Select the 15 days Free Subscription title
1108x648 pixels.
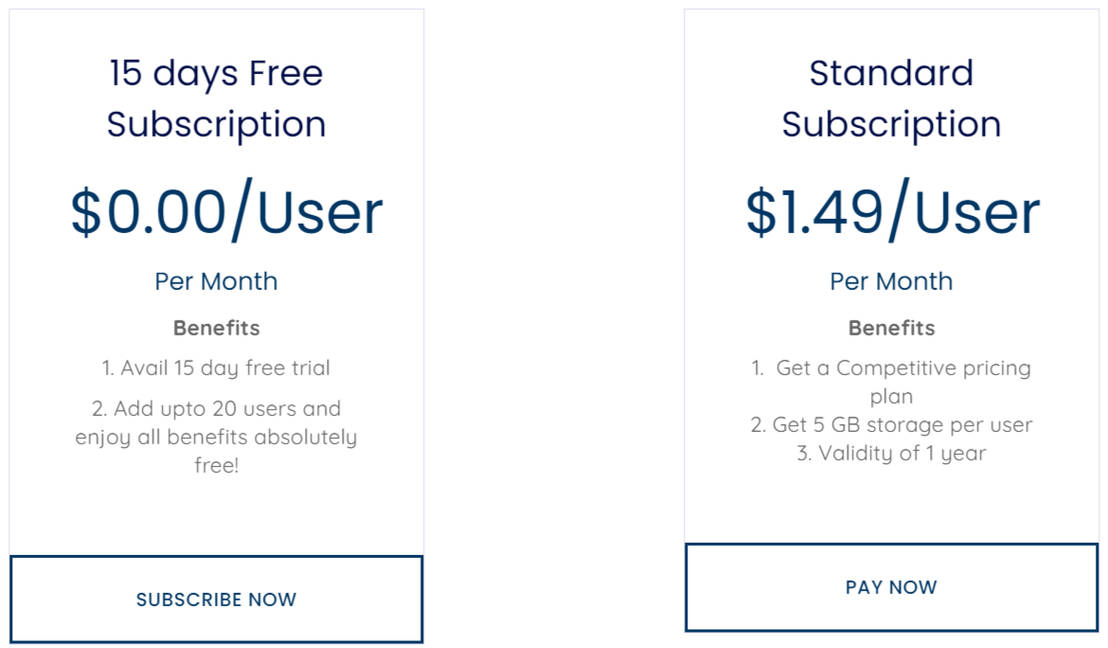tap(216, 98)
